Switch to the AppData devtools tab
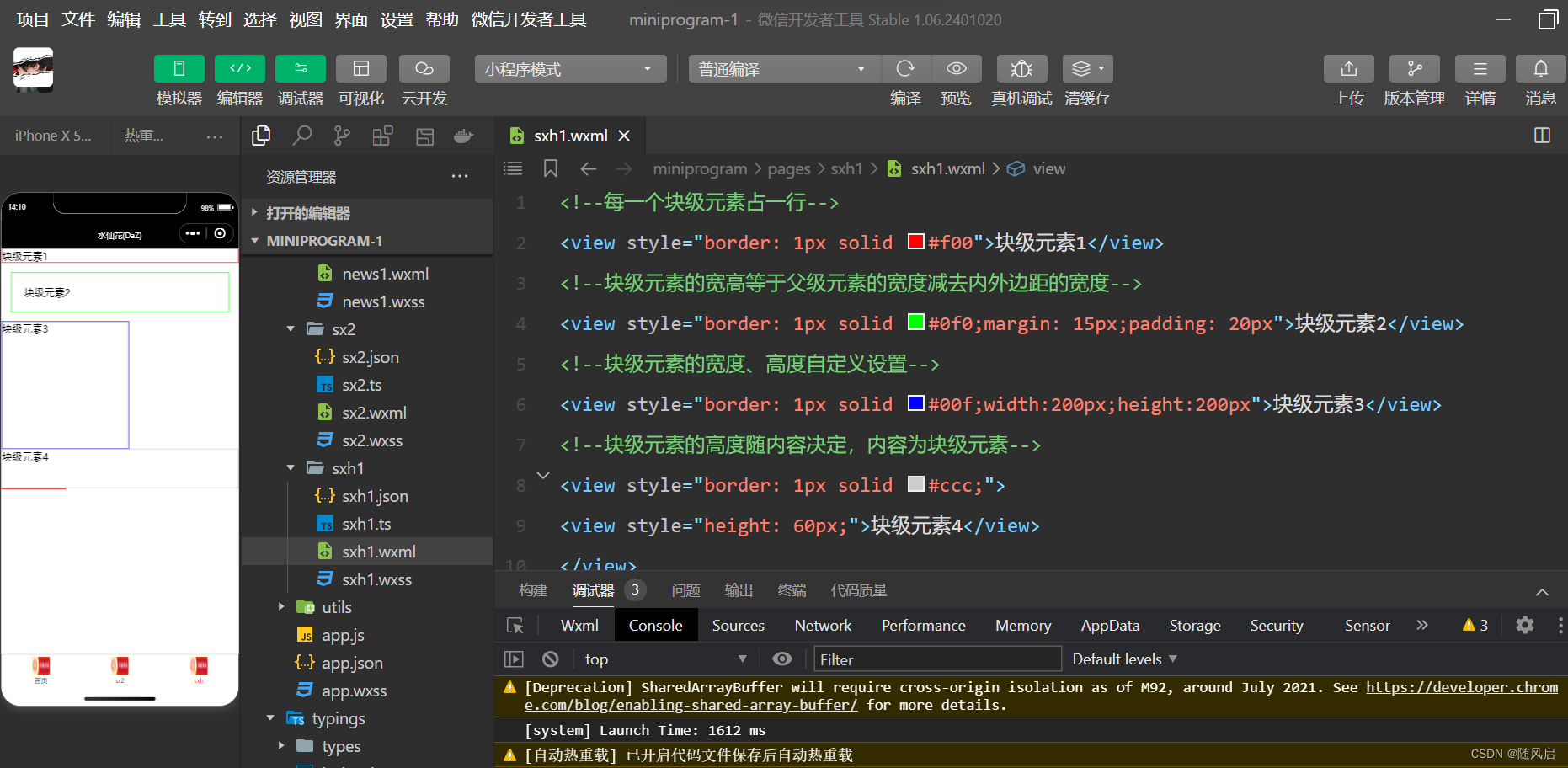Viewport: 1568px width, 768px height. (1110, 626)
